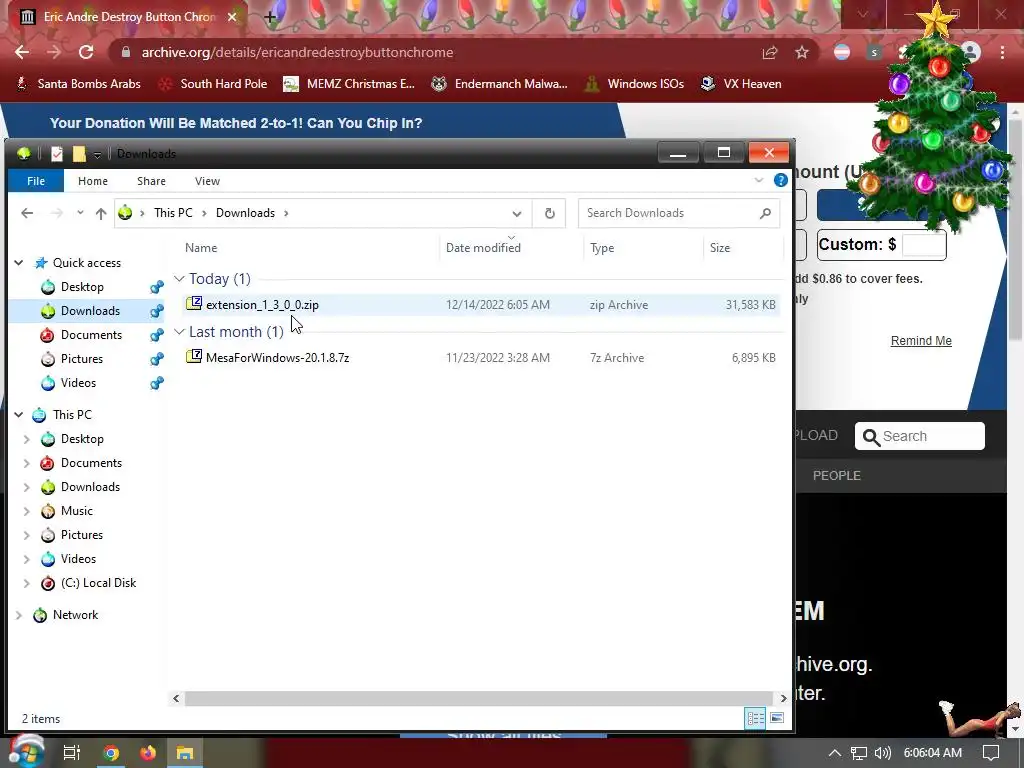
Task: Switch Explorer to details view
Action: tap(756, 718)
